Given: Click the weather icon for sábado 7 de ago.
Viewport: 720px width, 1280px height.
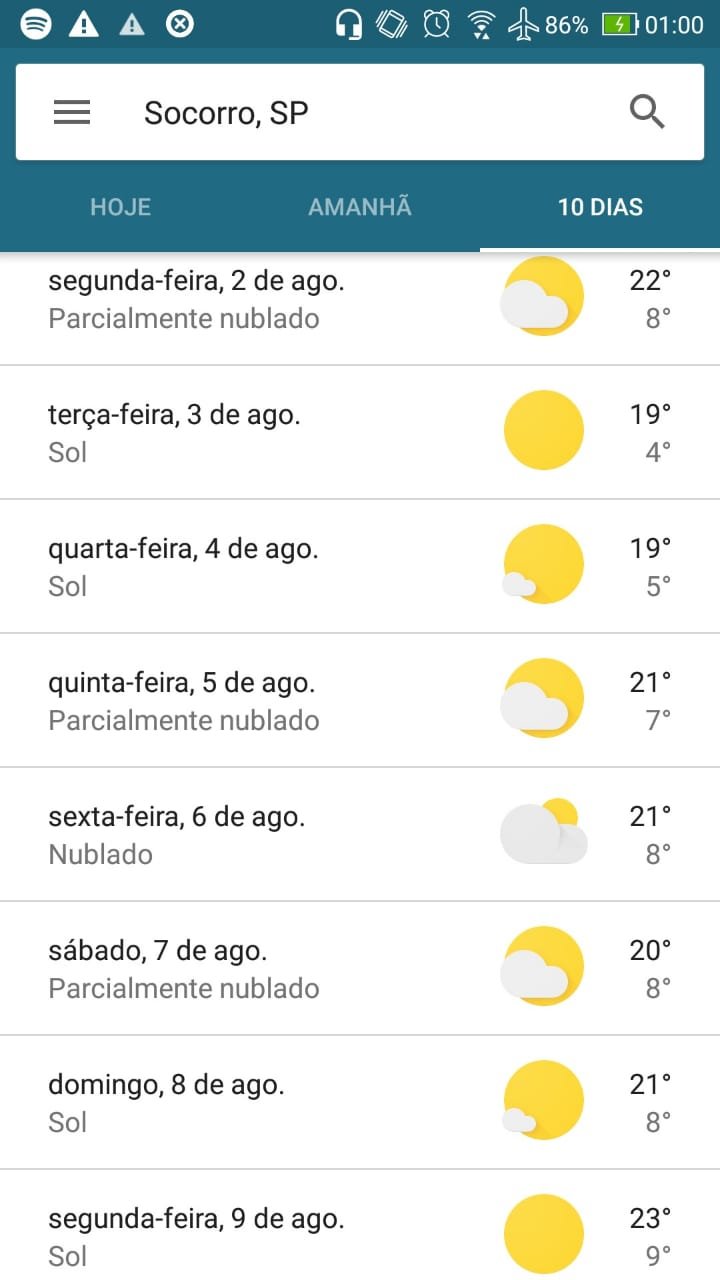Looking at the screenshot, I should [x=543, y=967].
